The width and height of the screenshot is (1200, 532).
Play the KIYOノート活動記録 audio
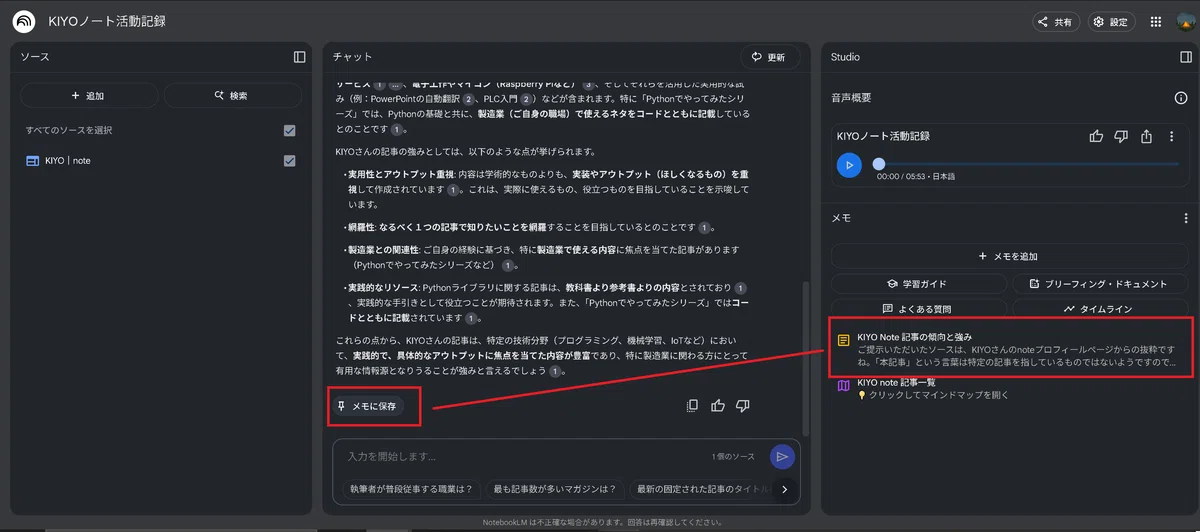(849, 165)
